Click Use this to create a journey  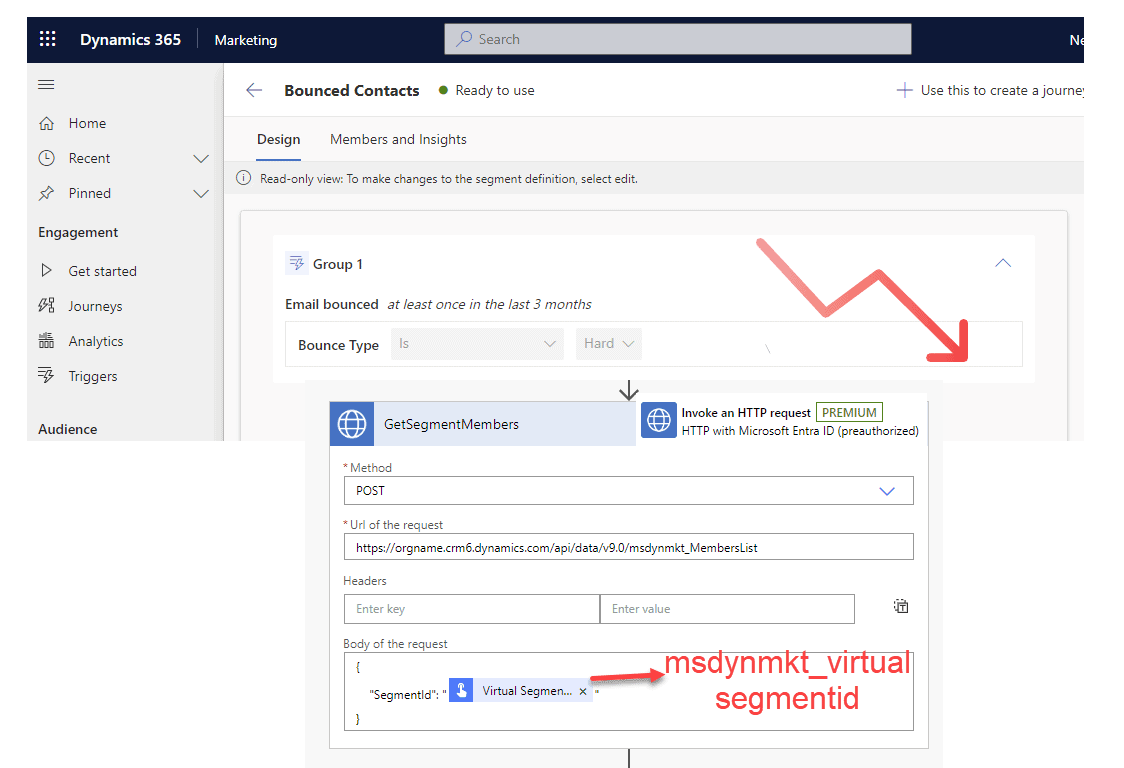click(x=990, y=90)
